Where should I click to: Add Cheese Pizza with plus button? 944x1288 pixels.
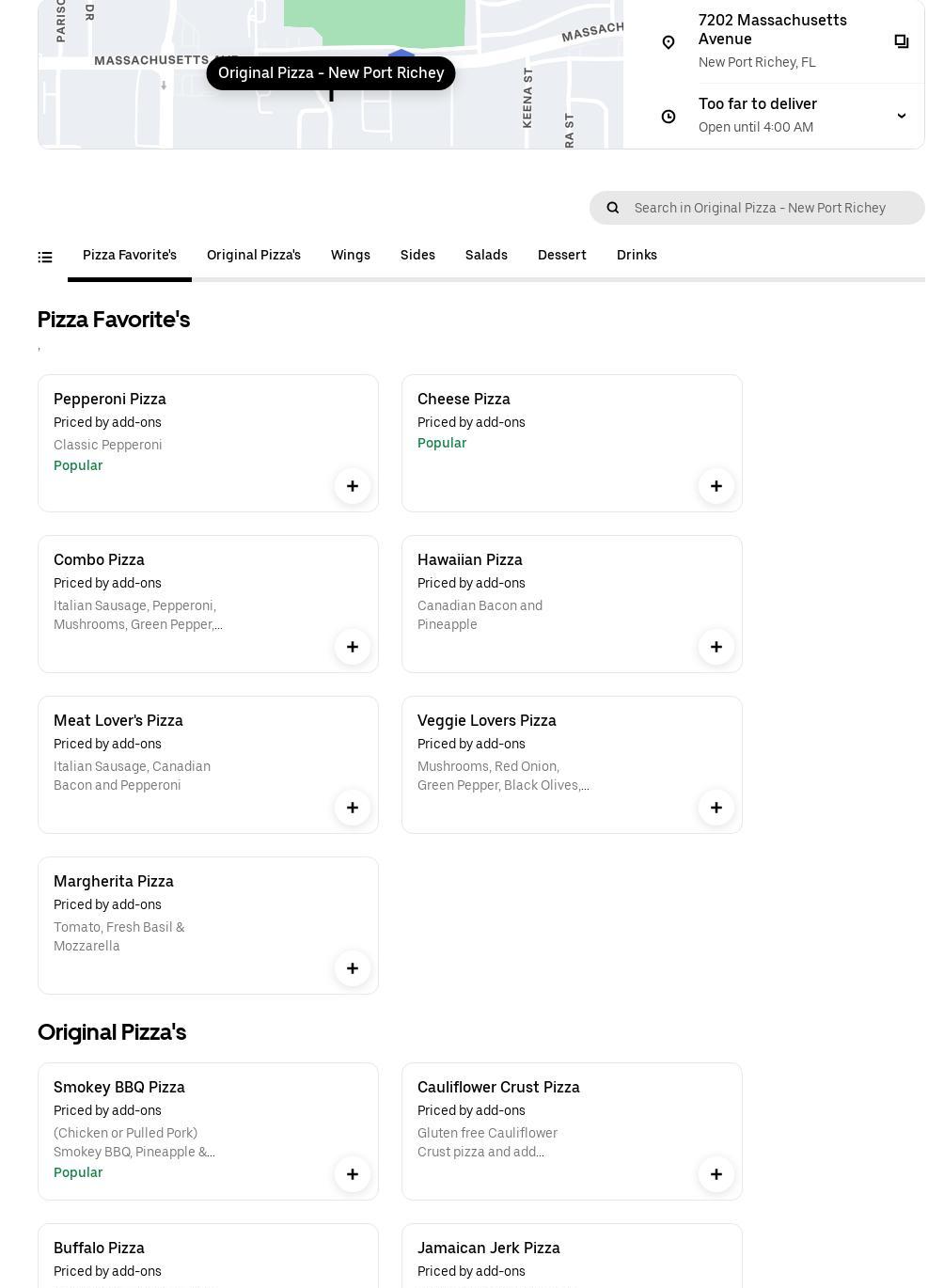coord(716,486)
